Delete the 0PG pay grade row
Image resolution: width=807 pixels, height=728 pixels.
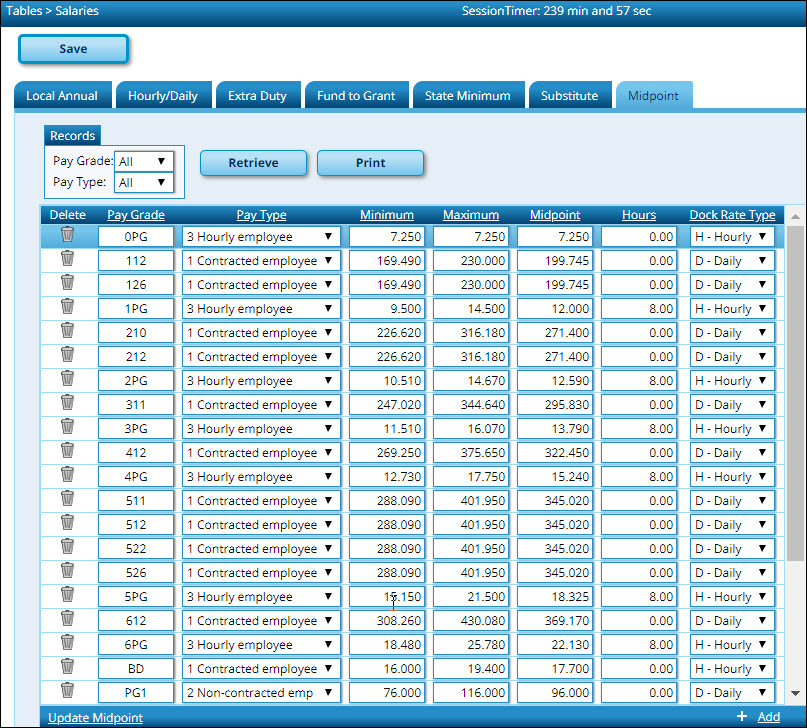67,235
